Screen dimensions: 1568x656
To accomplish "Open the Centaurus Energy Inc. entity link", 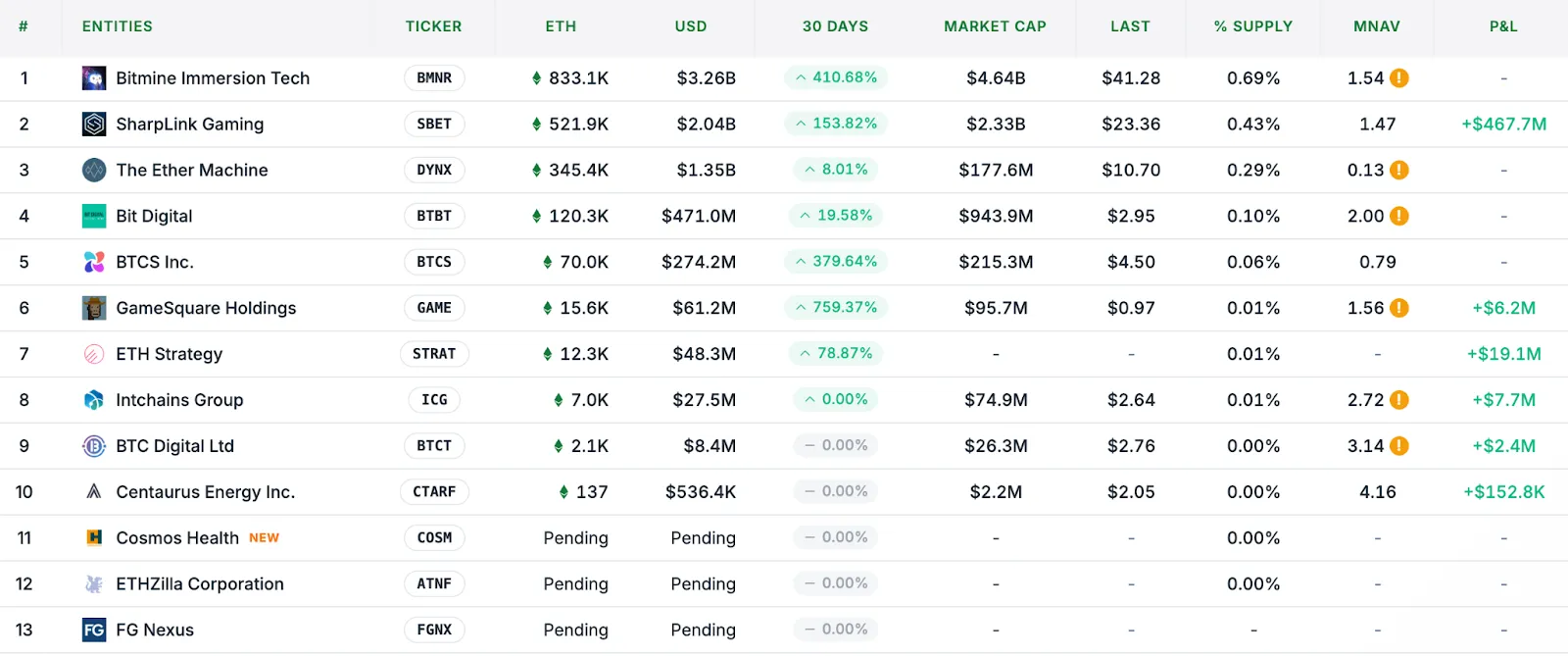I will coord(205,492).
